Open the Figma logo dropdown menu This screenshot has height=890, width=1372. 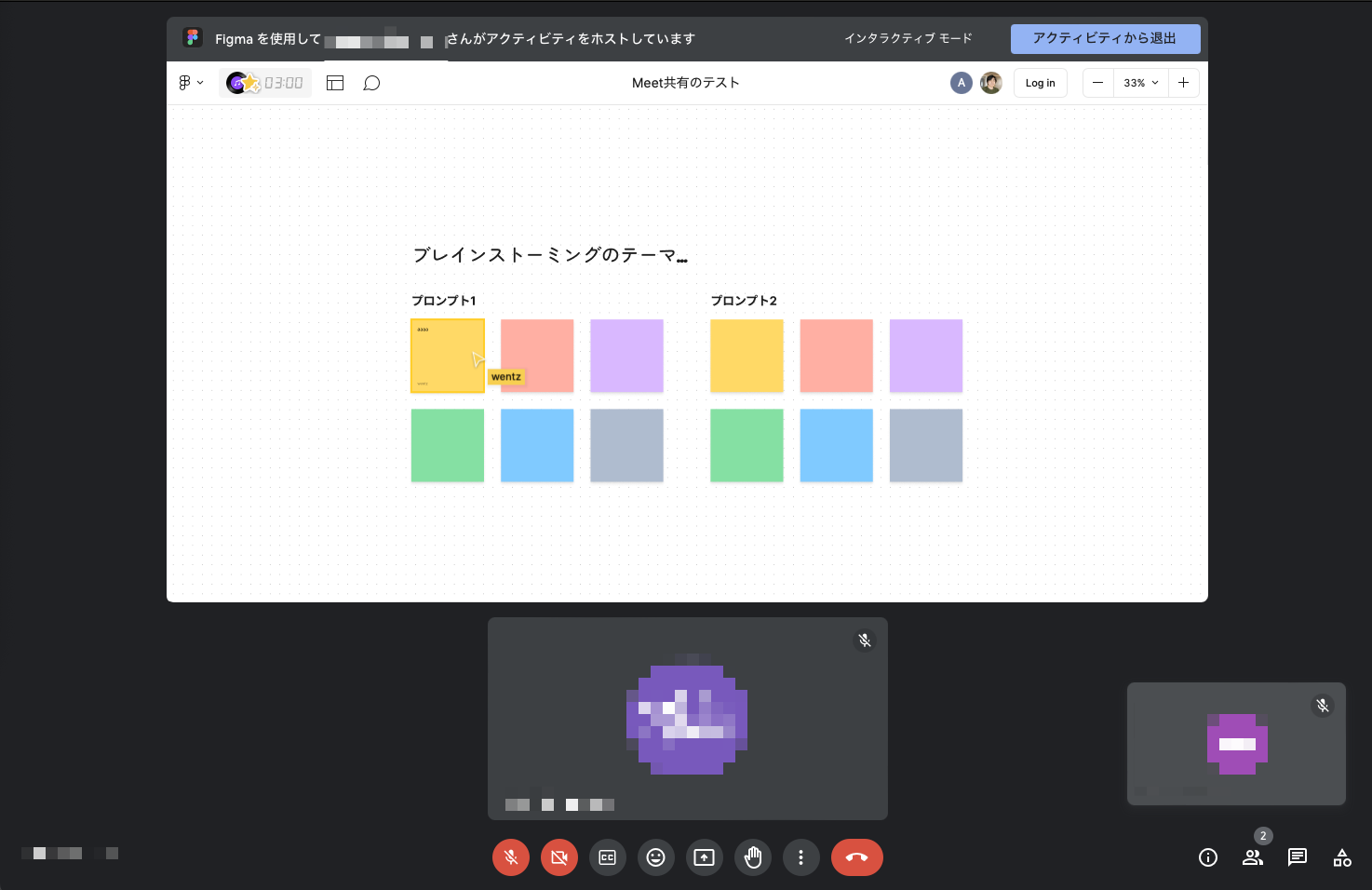191,83
